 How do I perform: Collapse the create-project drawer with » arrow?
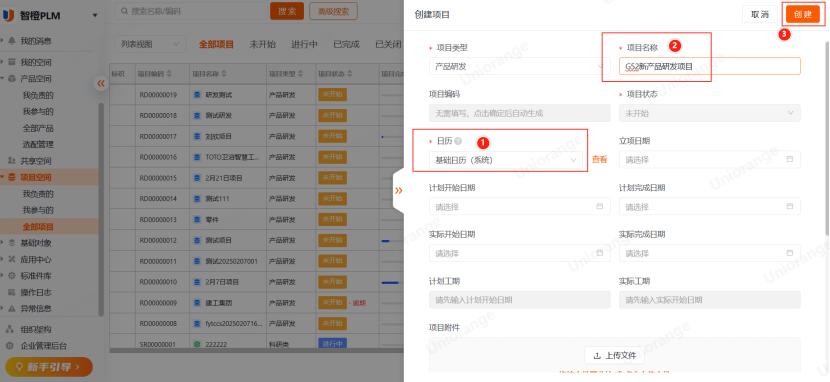(x=399, y=190)
